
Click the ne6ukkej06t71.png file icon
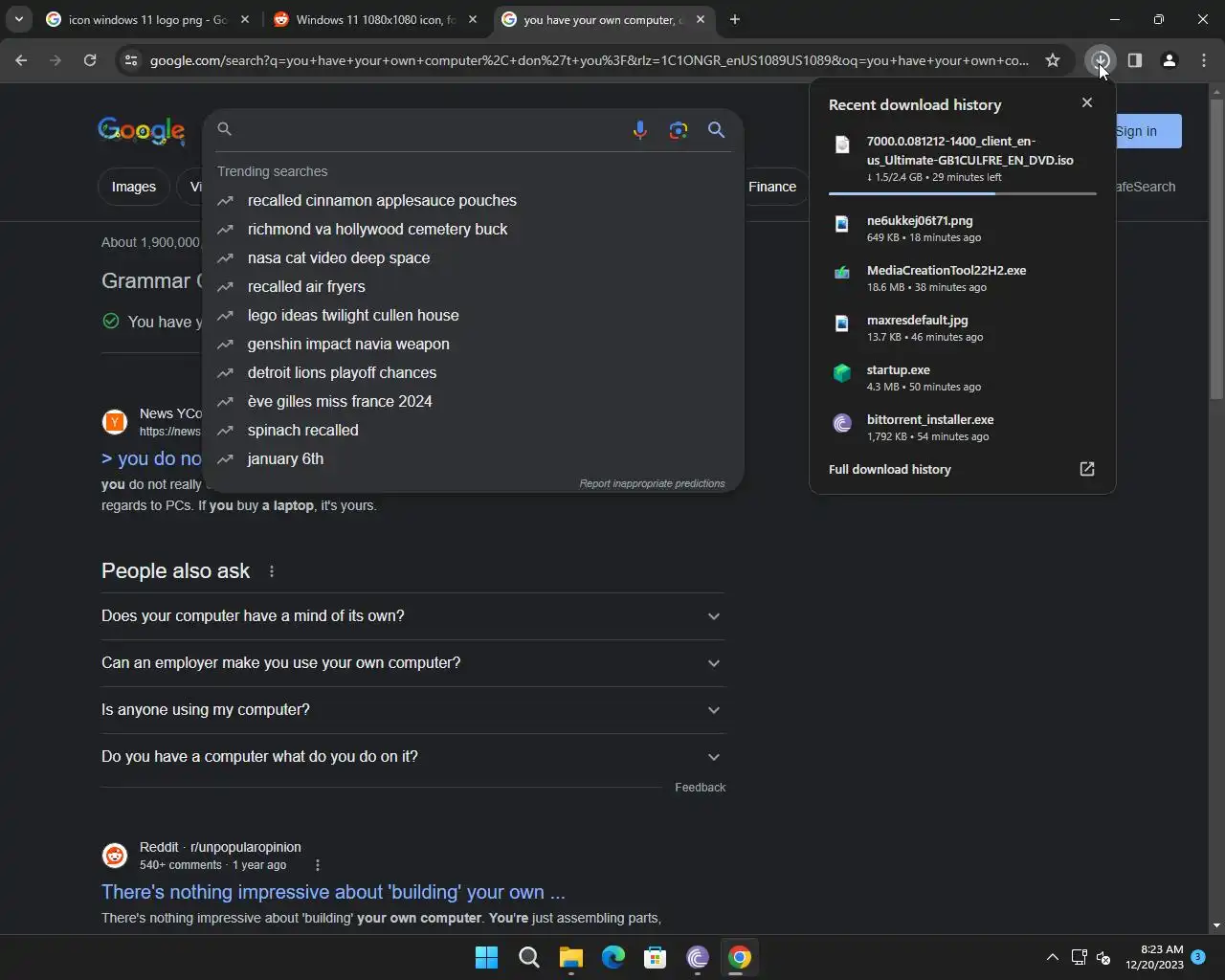[842, 224]
